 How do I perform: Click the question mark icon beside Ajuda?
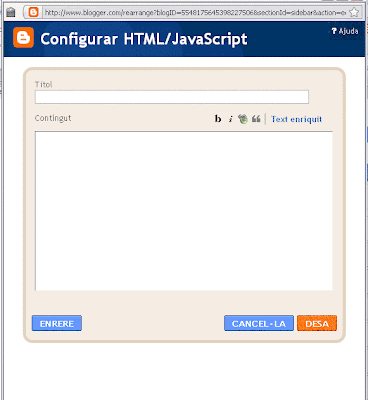tap(334, 31)
